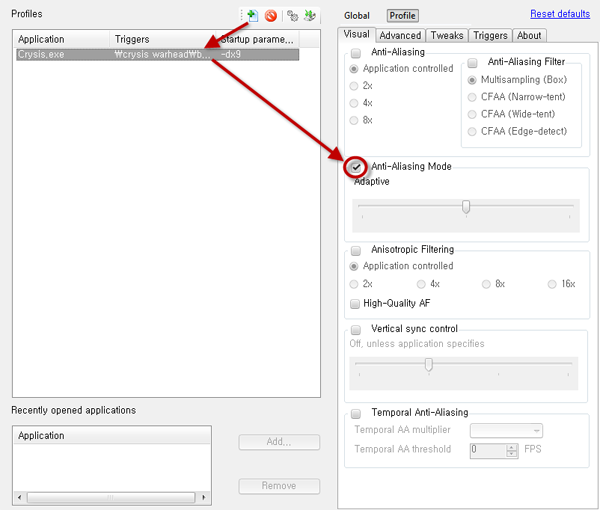This screenshot has height=510, width=600.
Task: Select the Crysis.exe profile row
Action: pos(158,55)
